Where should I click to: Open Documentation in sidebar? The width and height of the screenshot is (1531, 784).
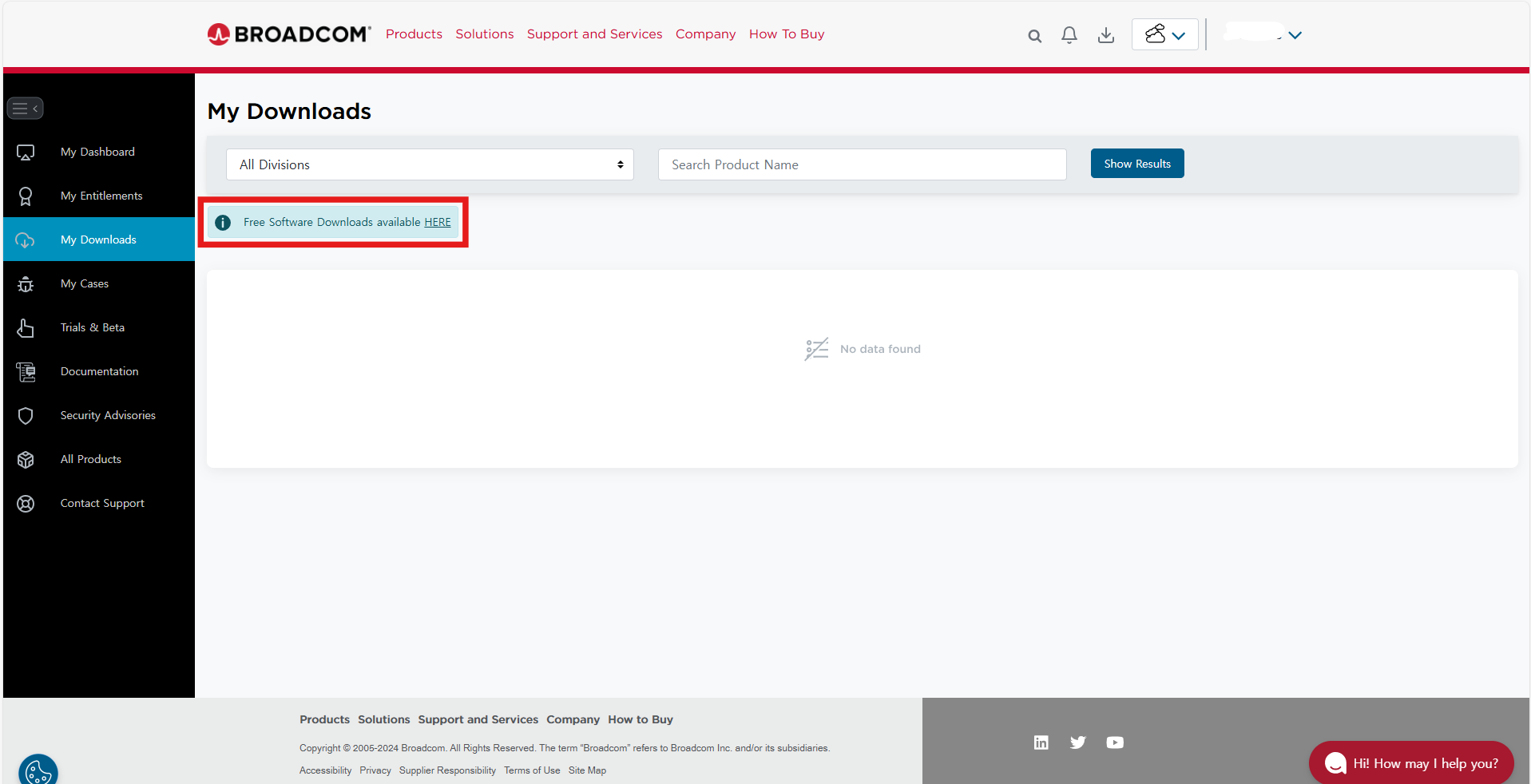(x=99, y=371)
